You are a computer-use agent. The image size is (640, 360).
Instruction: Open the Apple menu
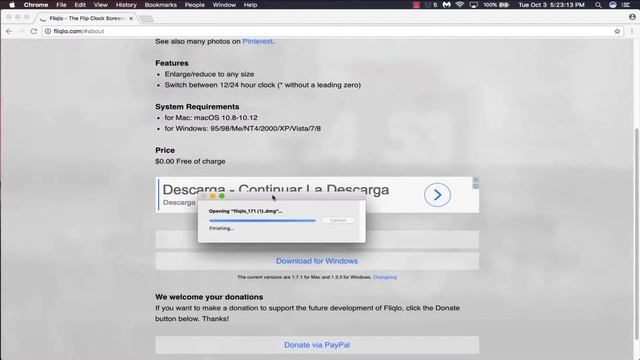point(12,5)
